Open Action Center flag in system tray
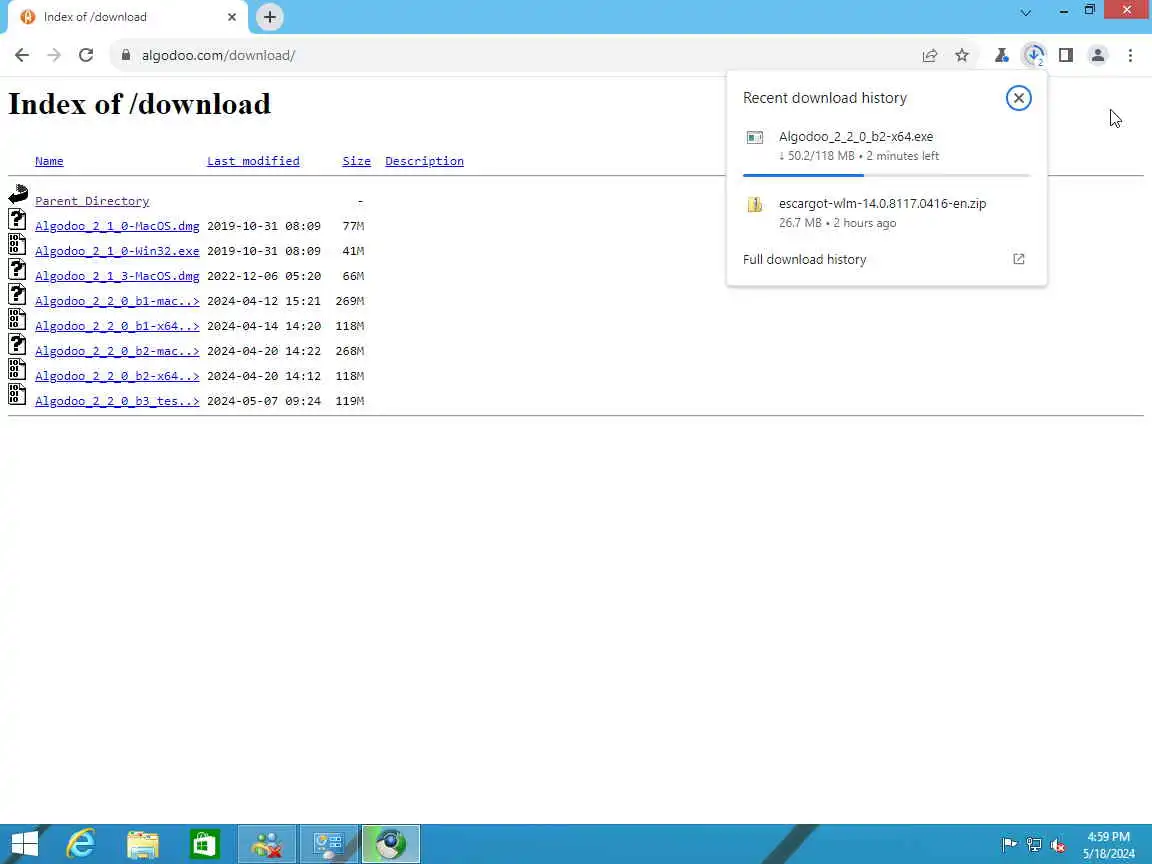The height and width of the screenshot is (864, 1152). tap(1009, 845)
